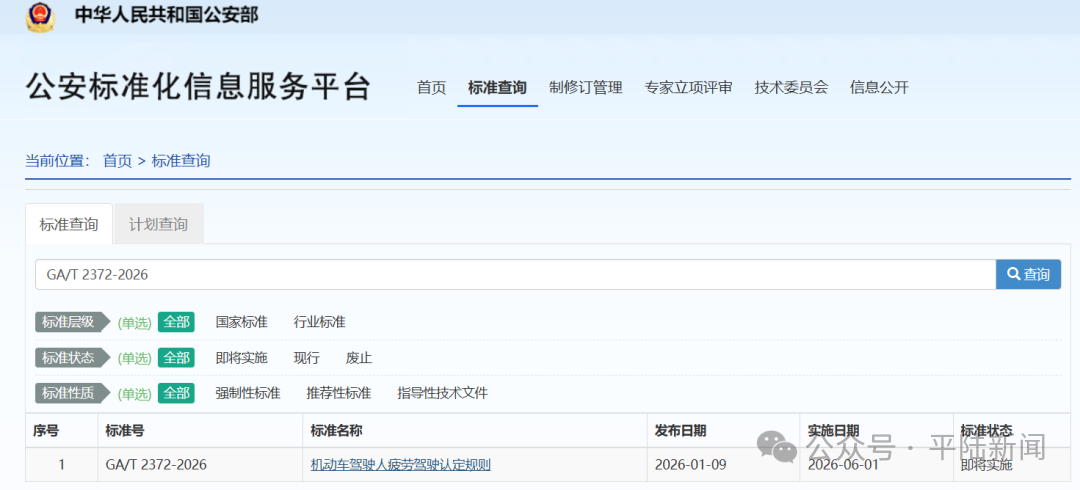Filter 标准层级 by 行业标准
This screenshot has height=490, width=1080.
[319, 322]
